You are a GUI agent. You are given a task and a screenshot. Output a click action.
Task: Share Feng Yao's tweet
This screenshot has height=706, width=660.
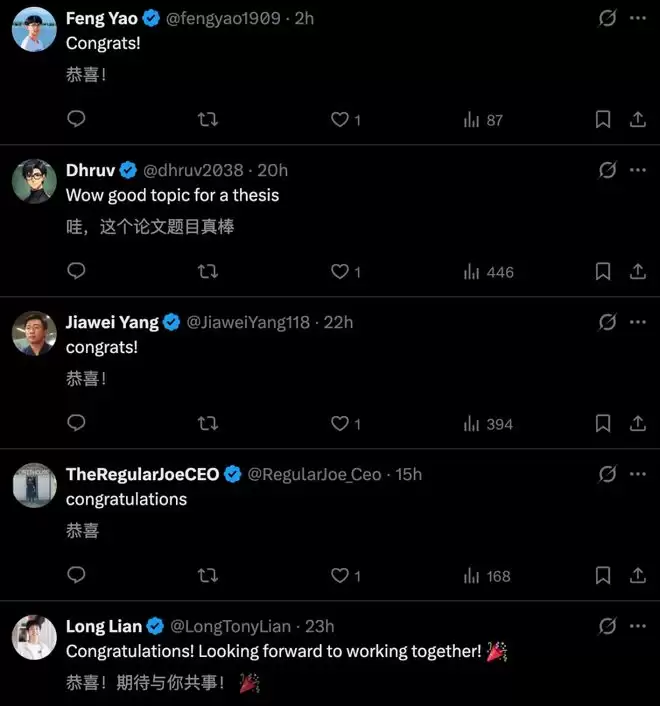coord(637,119)
